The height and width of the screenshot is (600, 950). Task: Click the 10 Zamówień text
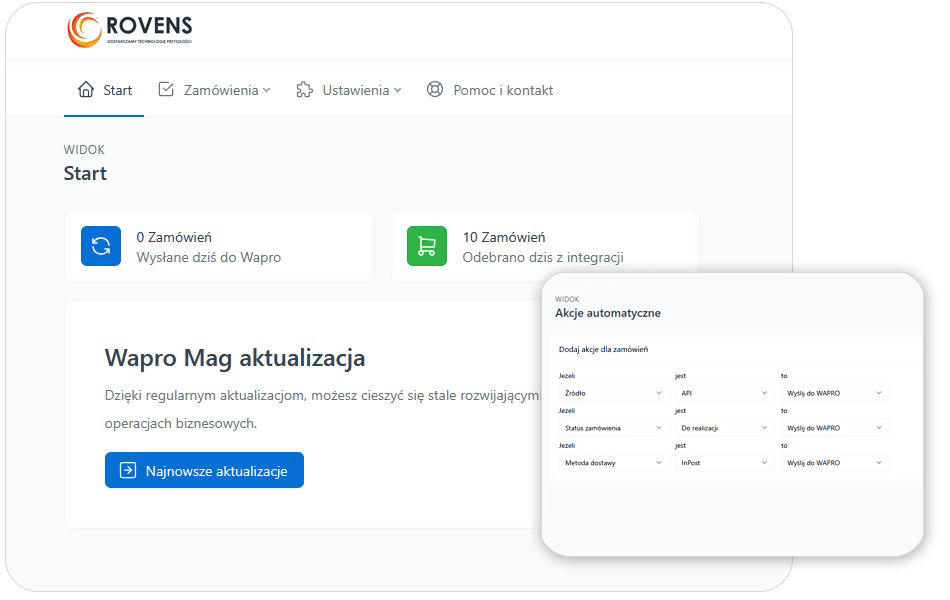pyautogui.click(x=504, y=237)
